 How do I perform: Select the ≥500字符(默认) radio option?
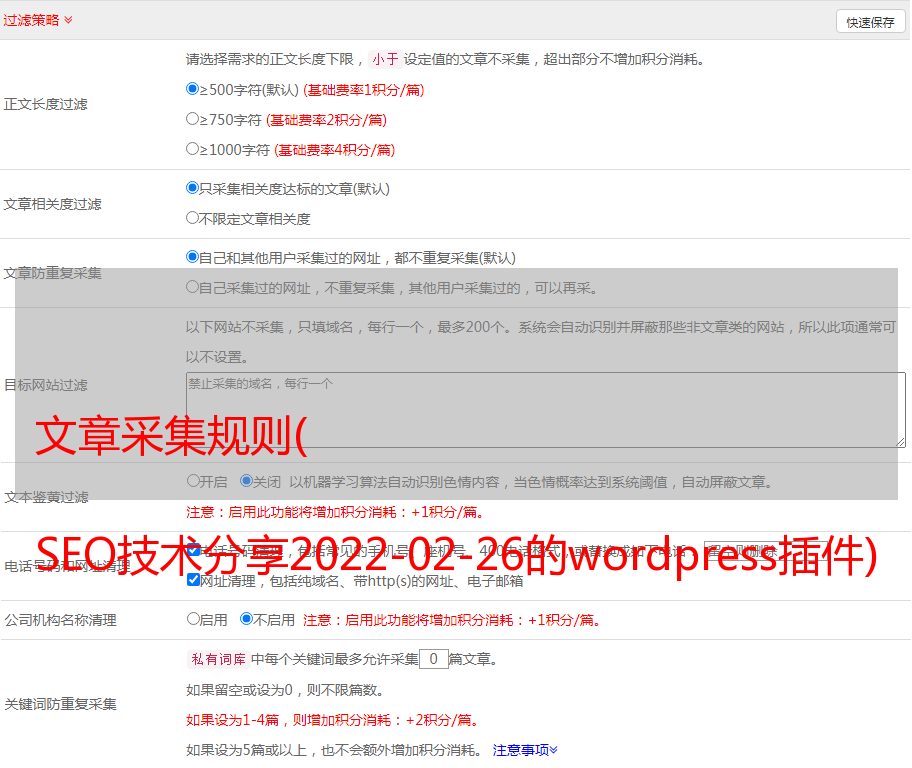pos(192,88)
